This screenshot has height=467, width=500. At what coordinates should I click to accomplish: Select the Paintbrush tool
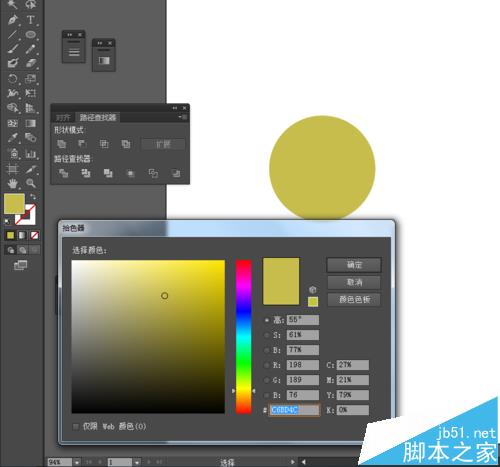tap(13, 49)
